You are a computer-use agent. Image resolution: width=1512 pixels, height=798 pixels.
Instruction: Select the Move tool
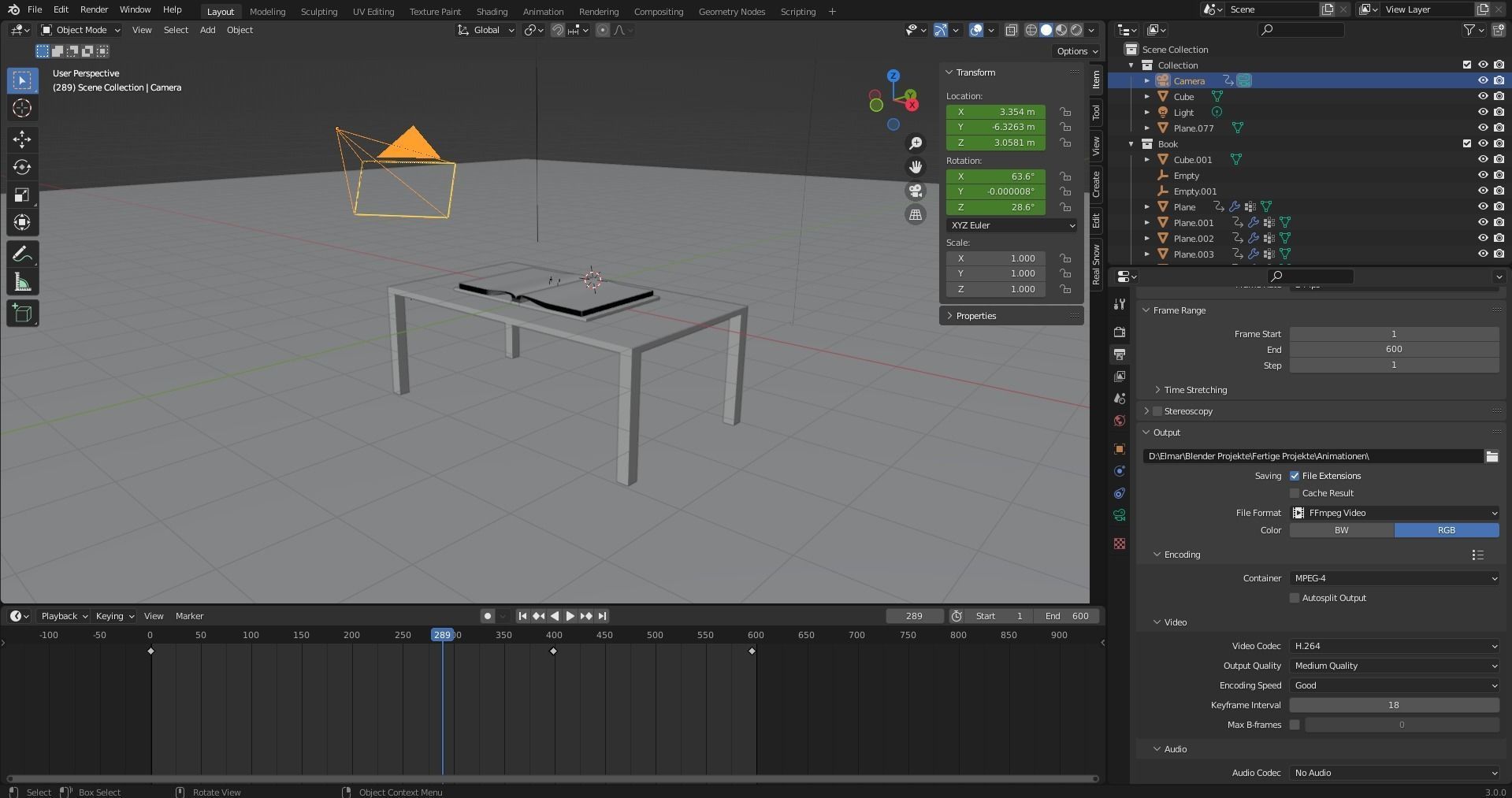pos(22,139)
